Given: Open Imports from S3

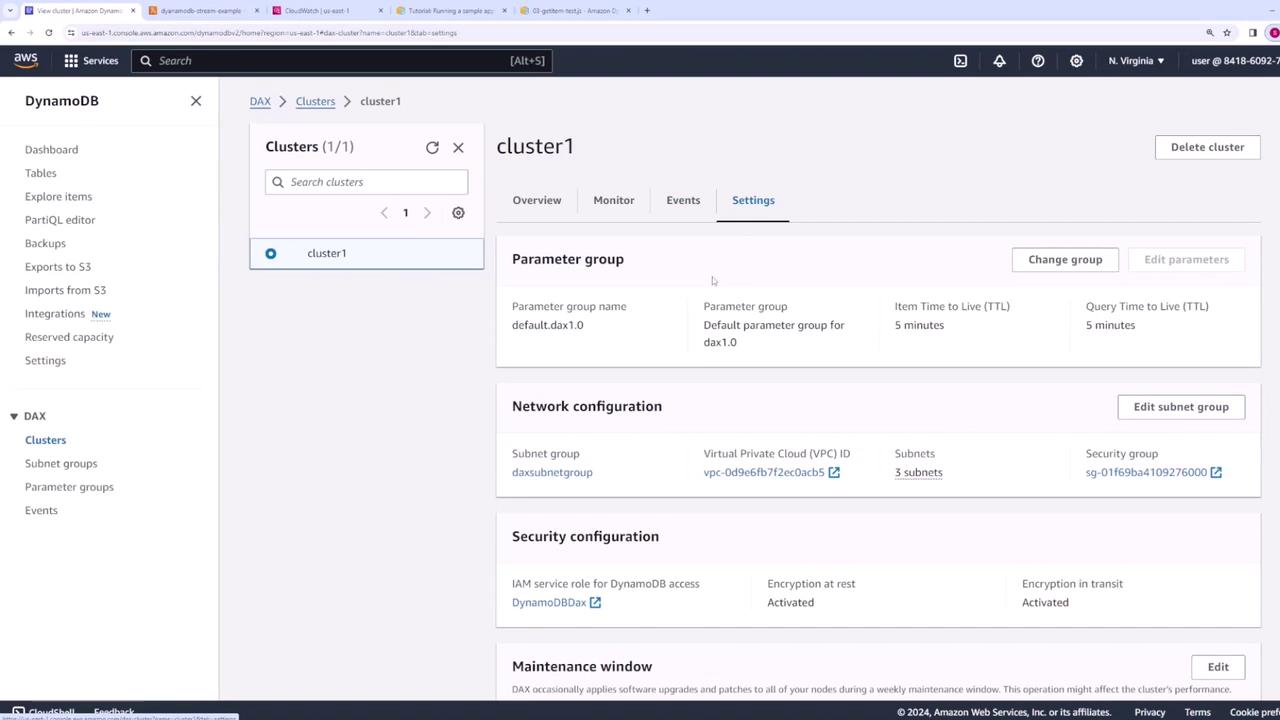Looking at the screenshot, I should click(65, 290).
